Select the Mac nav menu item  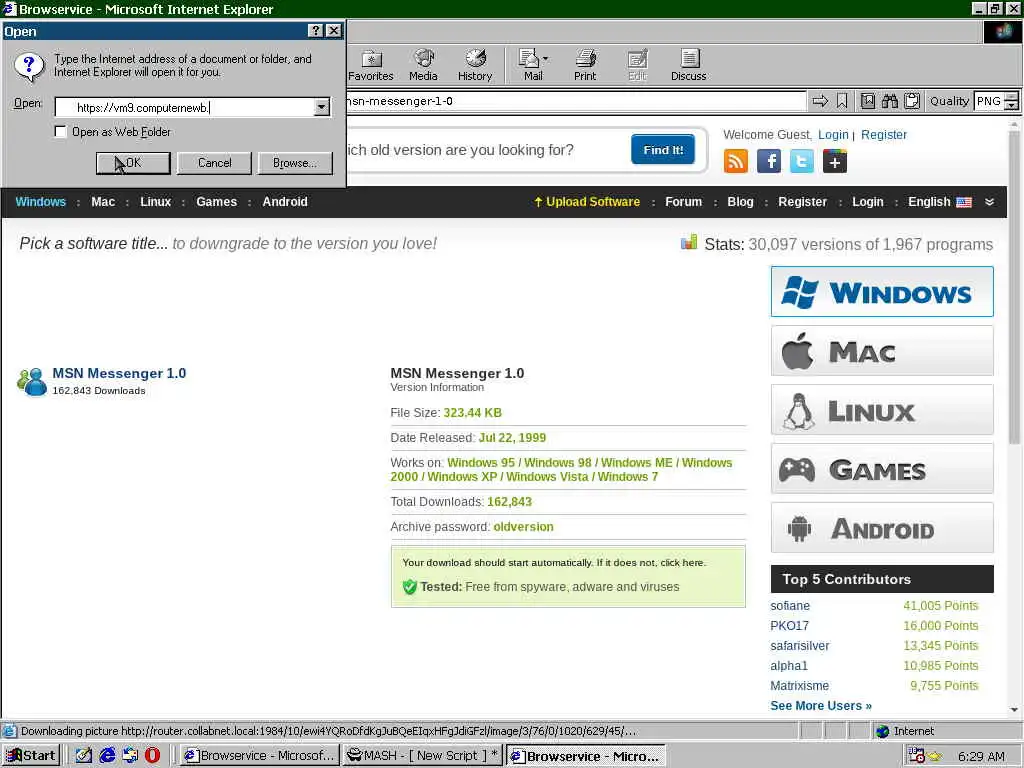point(103,202)
